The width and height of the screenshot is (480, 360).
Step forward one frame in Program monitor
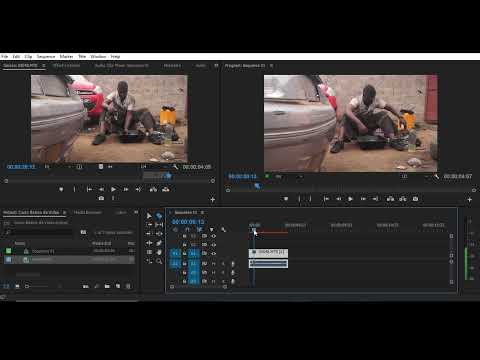tap(363, 199)
